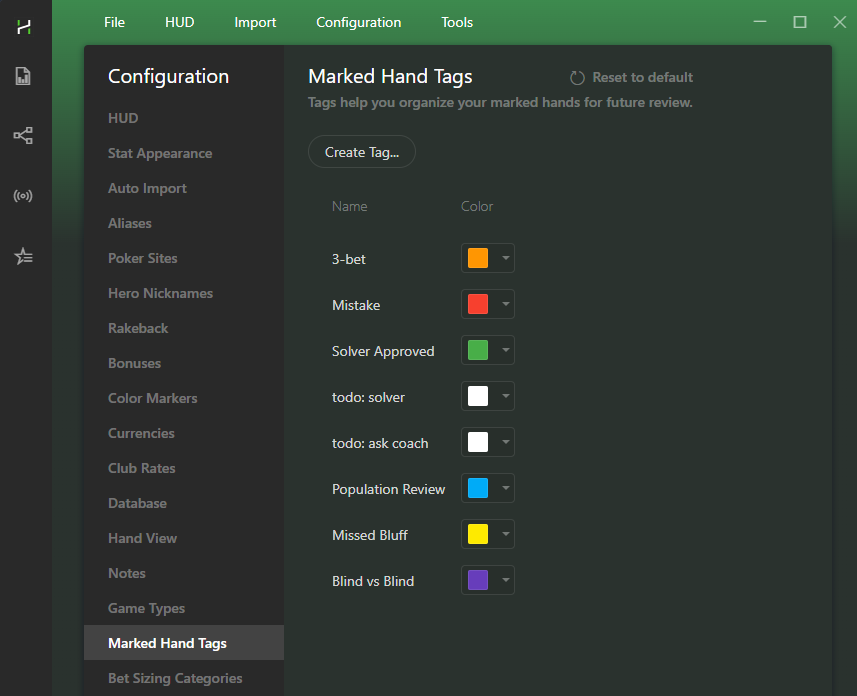The image size is (857, 696).
Task: Select the todo: solver tag name
Action: [x=368, y=397]
